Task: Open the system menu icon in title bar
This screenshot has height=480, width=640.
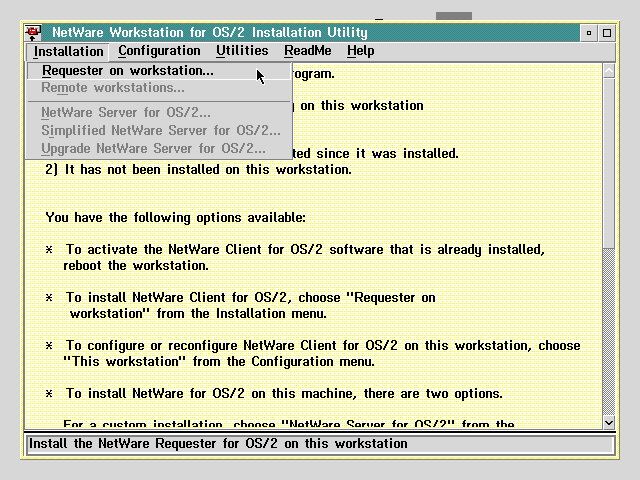Action: point(33,33)
